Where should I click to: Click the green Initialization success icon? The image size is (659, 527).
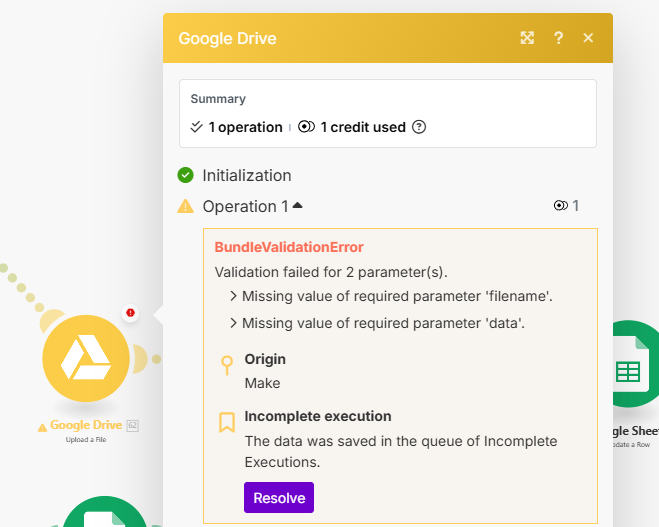tap(185, 175)
